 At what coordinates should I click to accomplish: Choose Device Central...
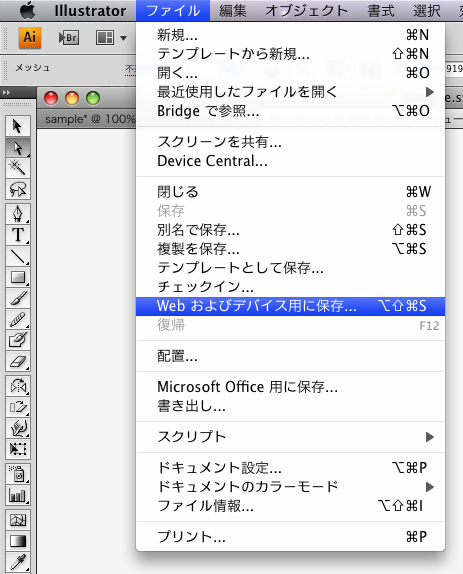coord(291,161)
